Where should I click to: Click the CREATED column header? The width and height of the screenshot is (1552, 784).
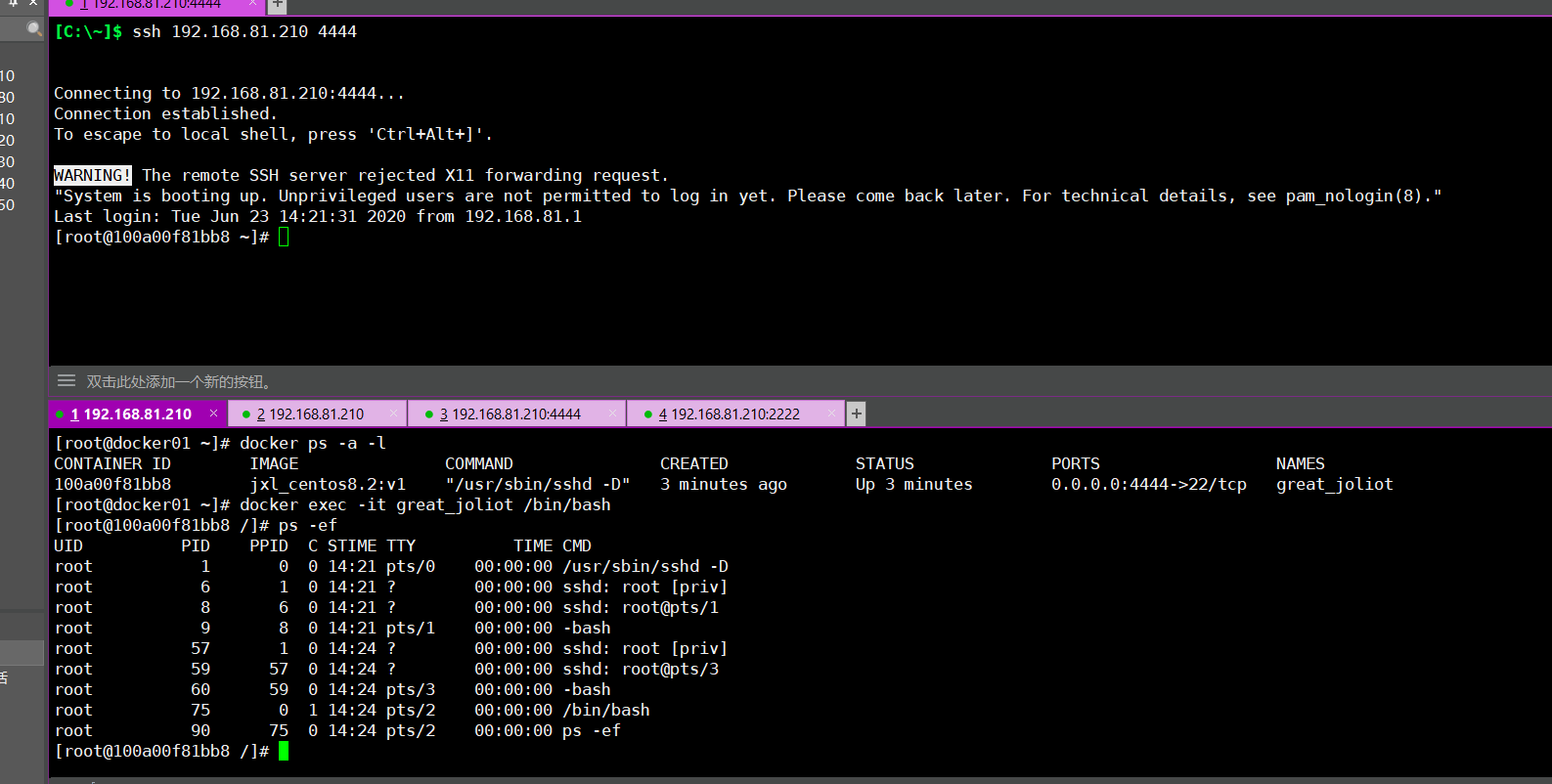click(694, 463)
